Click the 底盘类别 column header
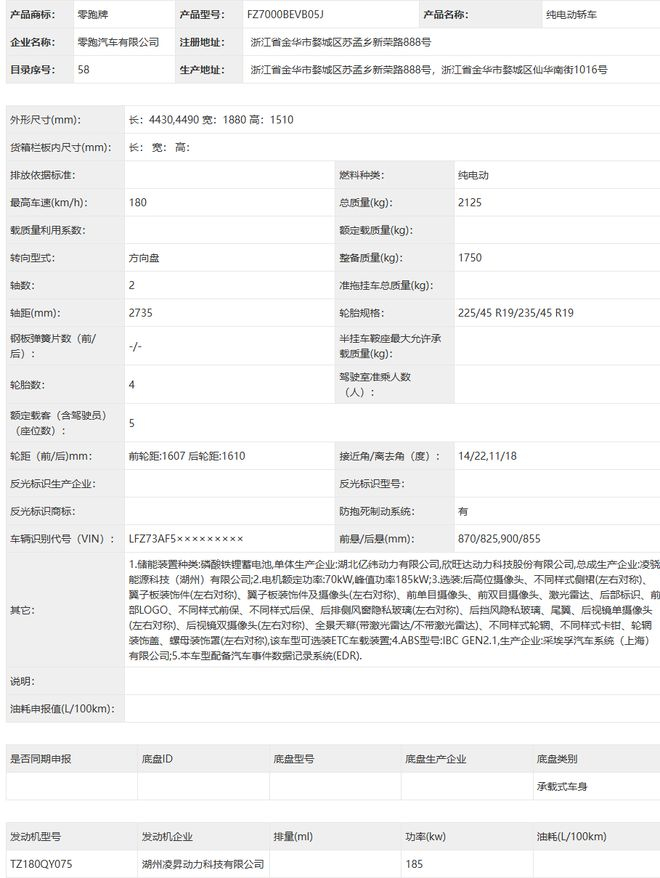 (557, 759)
